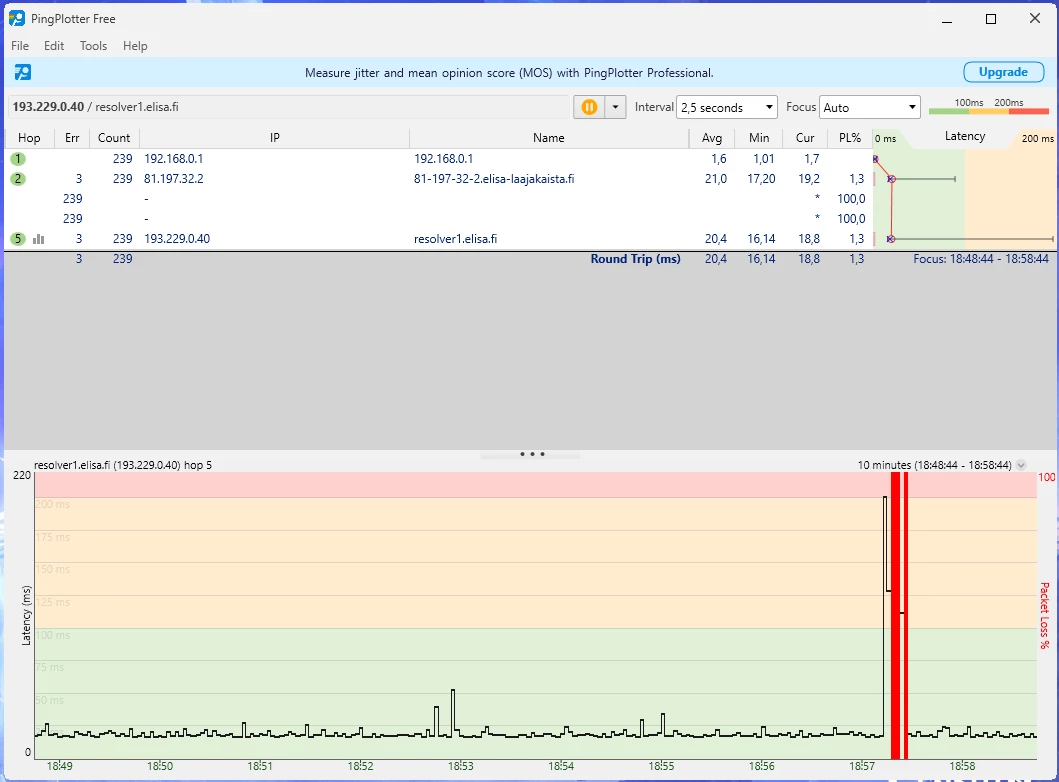Viewport: 1059px width, 782px height.
Task: Click the Packet Loss % axis label
Action: tap(1045, 615)
